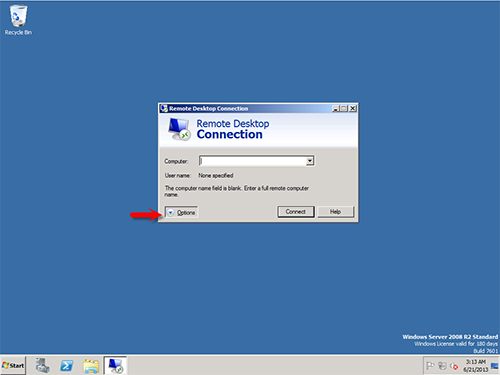The width and height of the screenshot is (500, 375).
Task: Open Windows Explorer folder icon in taskbar
Action: 91,366
